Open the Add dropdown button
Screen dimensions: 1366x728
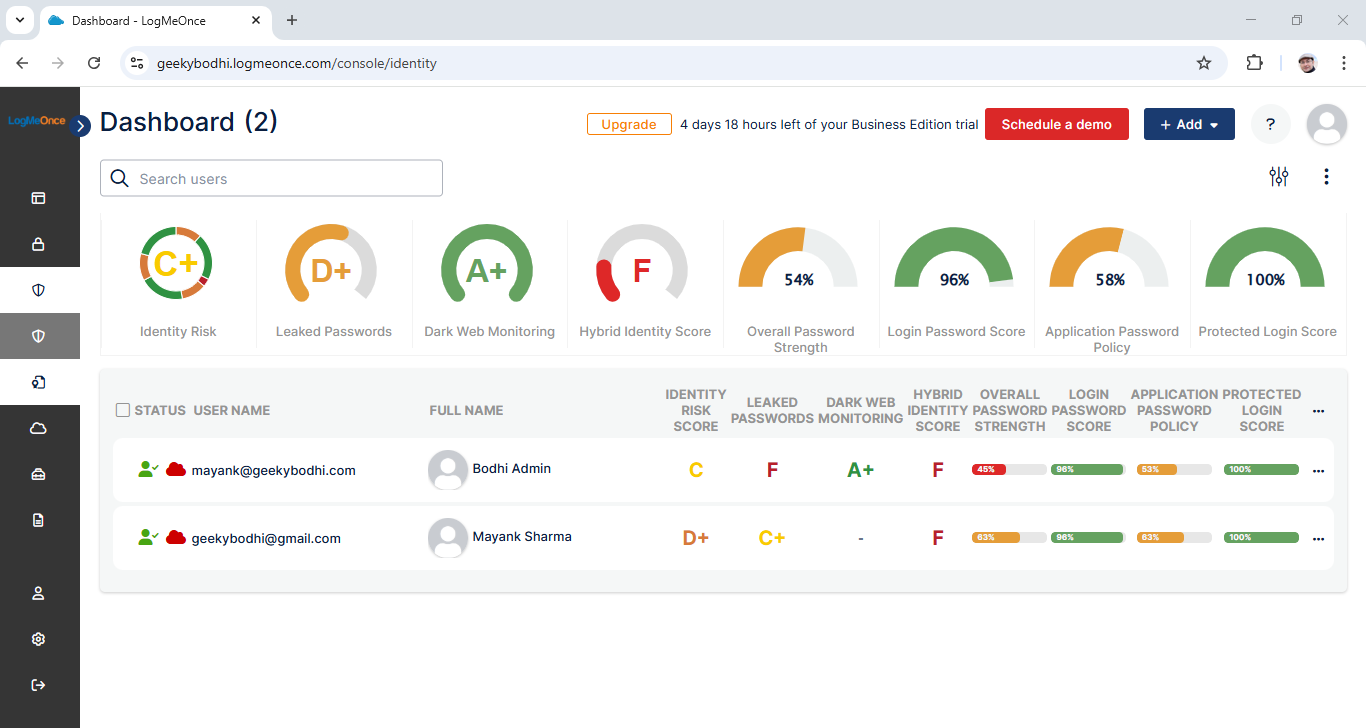click(x=1189, y=124)
